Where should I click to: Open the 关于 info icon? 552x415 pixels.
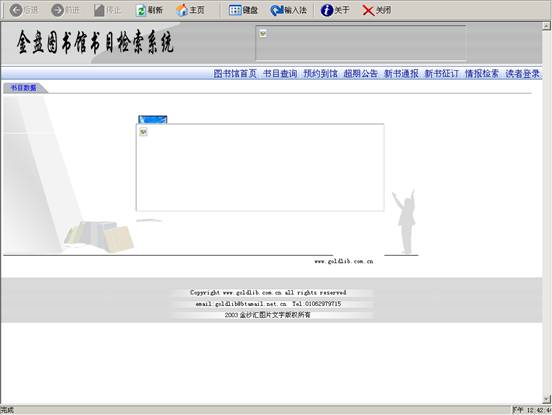(x=327, y=10)
